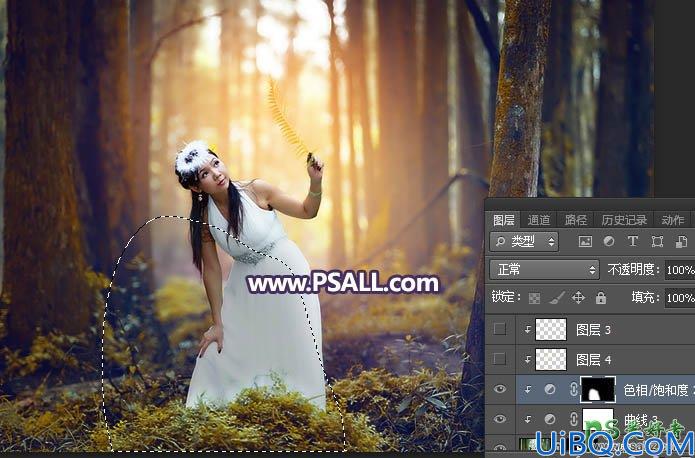This screenshot has height=458, width=695.
Task: Select 图层 3 thumbnail
Action: click(x=551, y=329)
